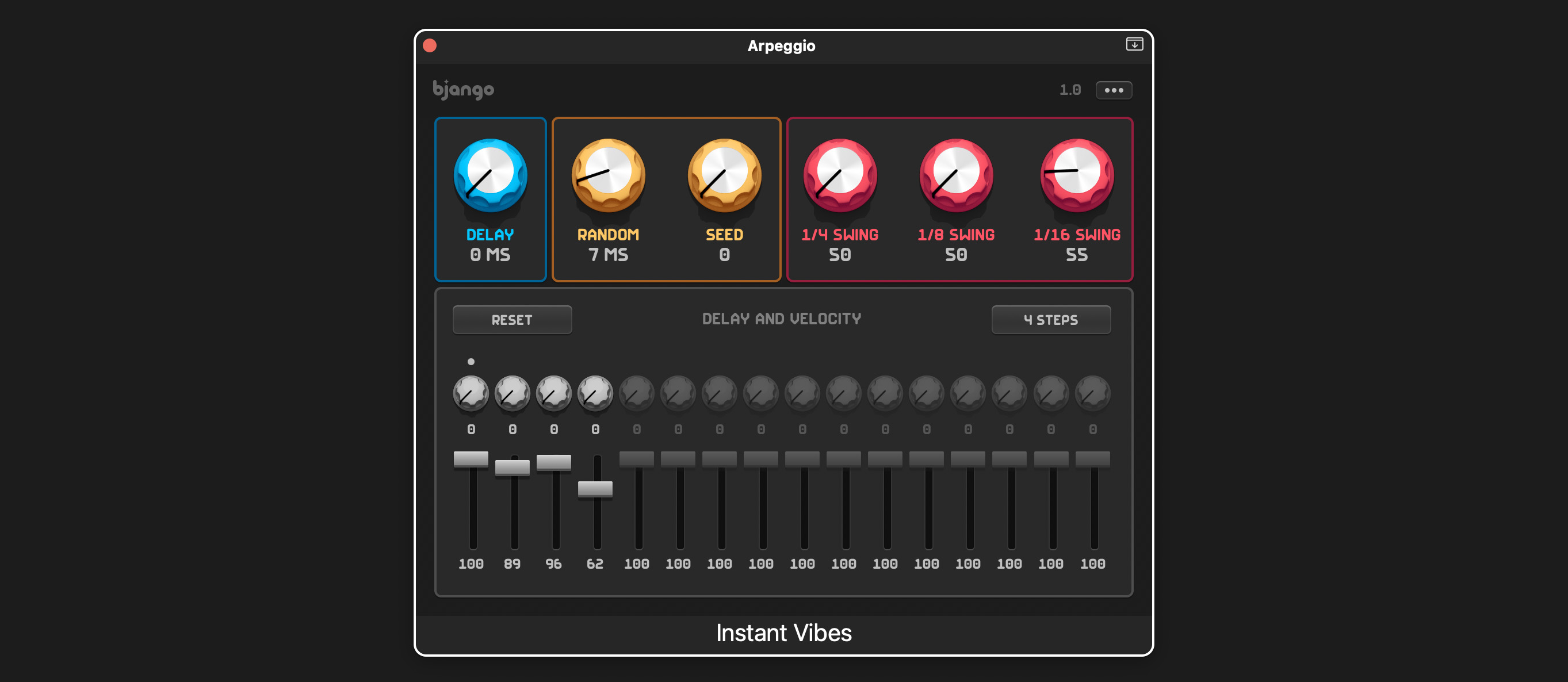Click the eleventh step delay knob

(x=885, y=393)
